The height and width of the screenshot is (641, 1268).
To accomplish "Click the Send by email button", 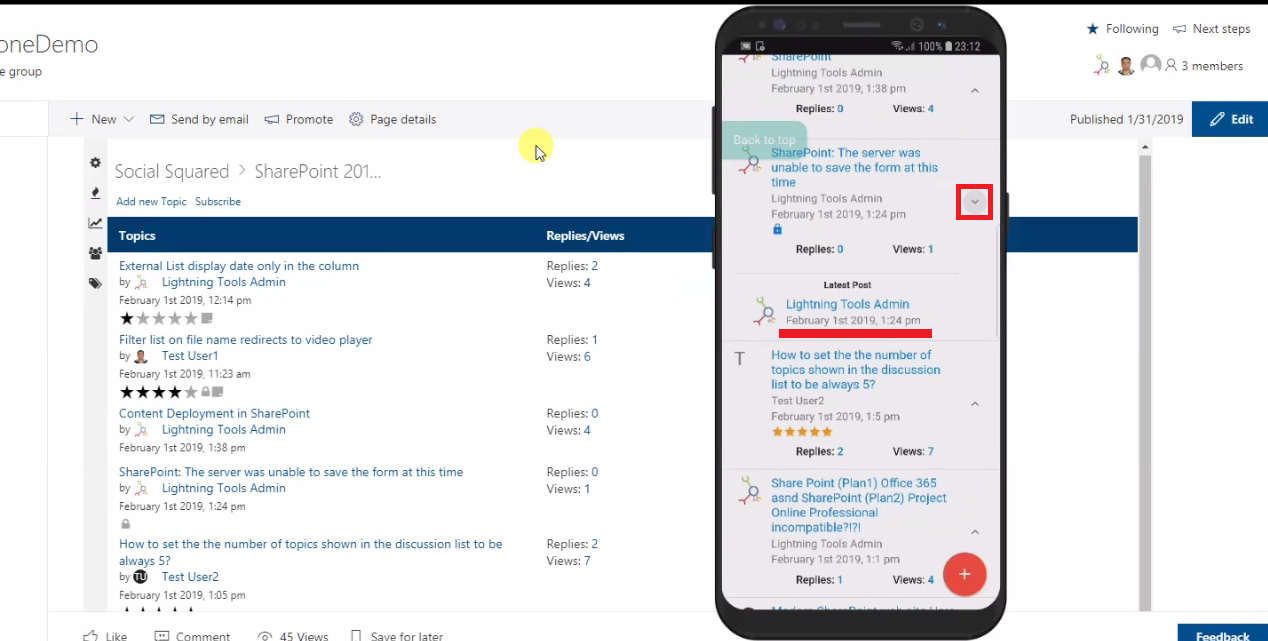I will click(x=199, y=119).
